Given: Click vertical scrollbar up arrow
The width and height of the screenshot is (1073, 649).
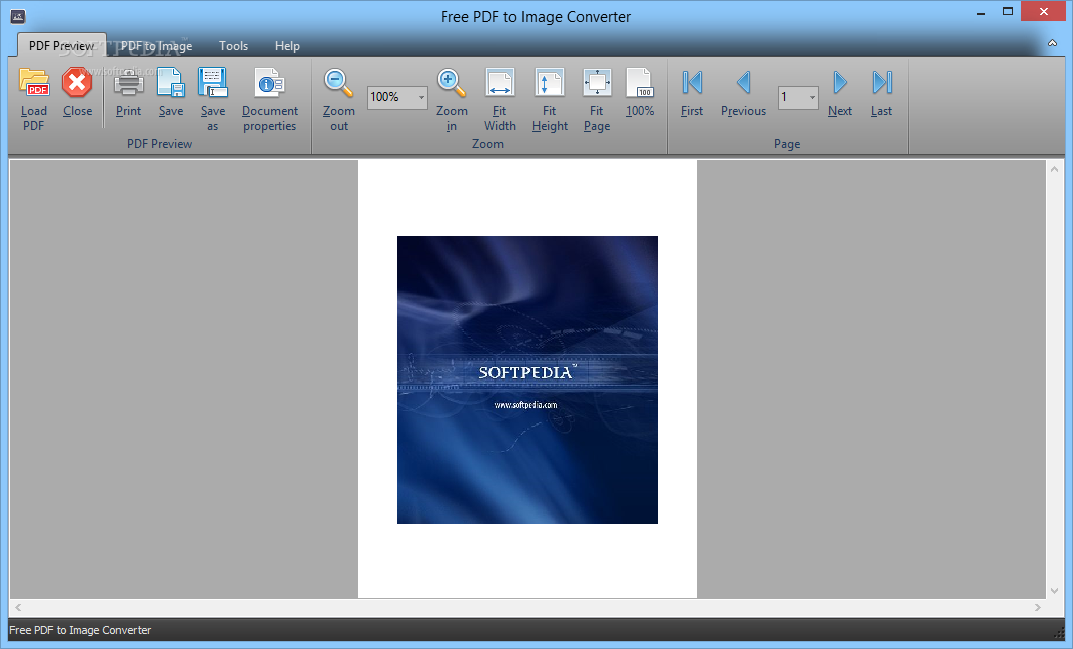Looking at the screenshot, I should [1054, 168].
